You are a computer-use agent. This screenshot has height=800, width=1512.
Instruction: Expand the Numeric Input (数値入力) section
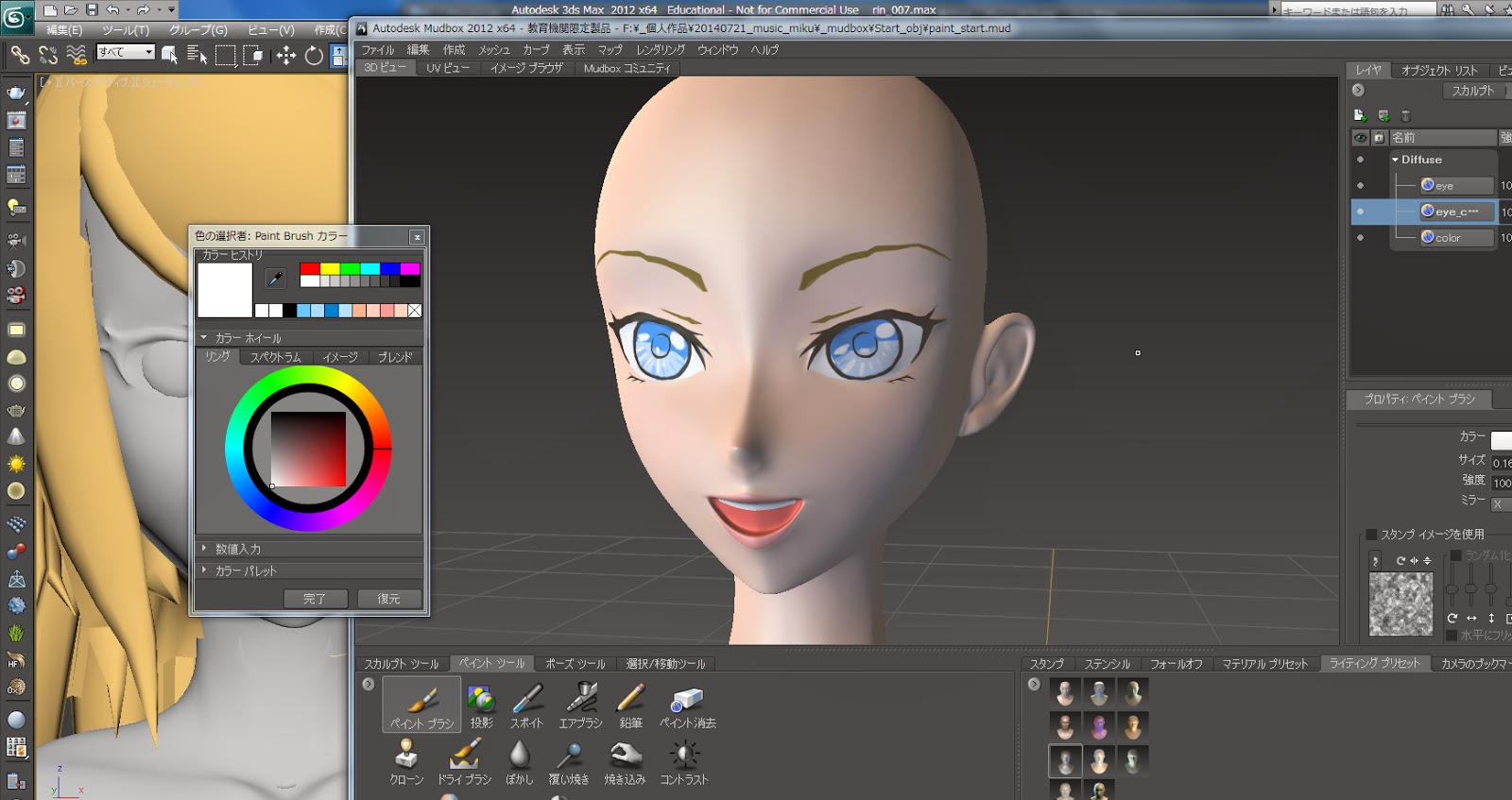[203, 548]
